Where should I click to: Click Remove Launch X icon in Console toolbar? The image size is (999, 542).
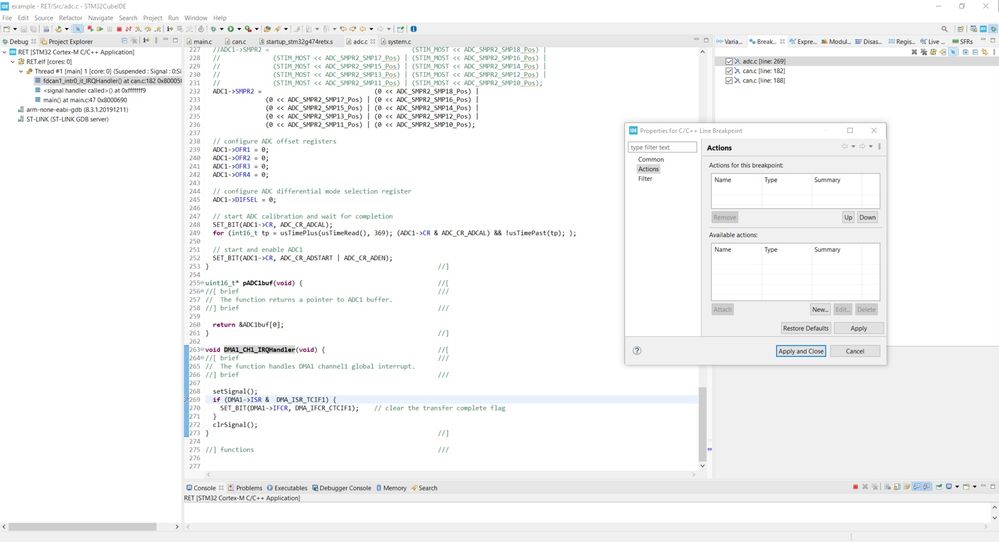865,487
